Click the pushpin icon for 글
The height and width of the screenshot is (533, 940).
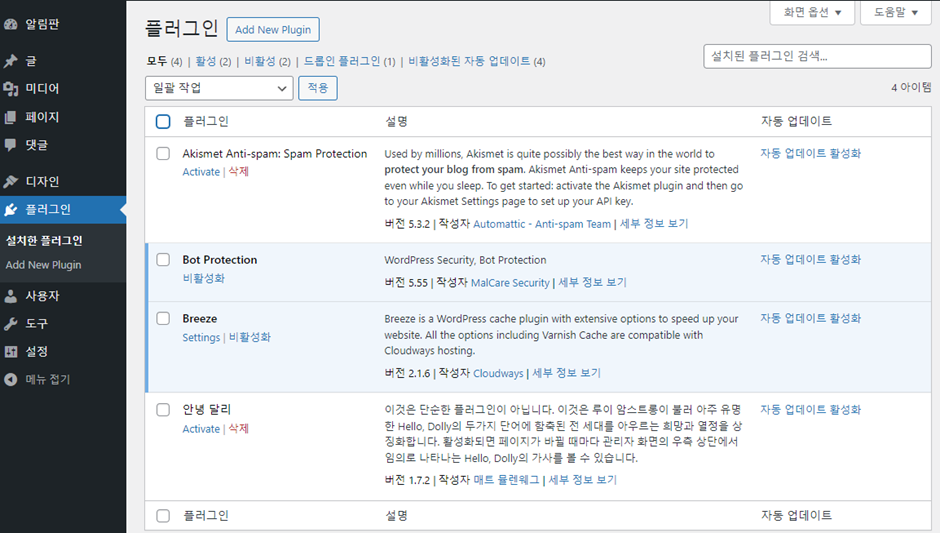coord(11,61)
